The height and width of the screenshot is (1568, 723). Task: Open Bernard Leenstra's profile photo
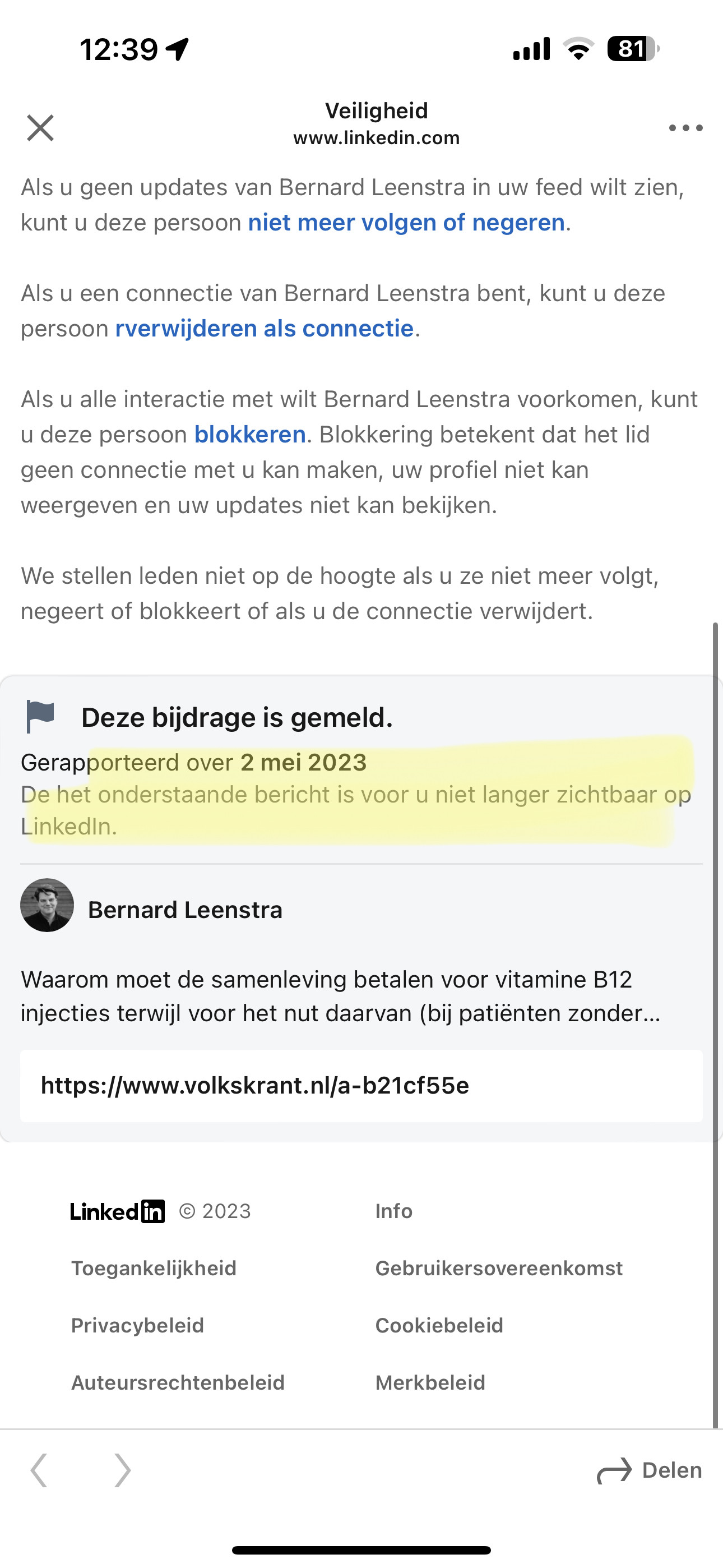pos(47,905)
